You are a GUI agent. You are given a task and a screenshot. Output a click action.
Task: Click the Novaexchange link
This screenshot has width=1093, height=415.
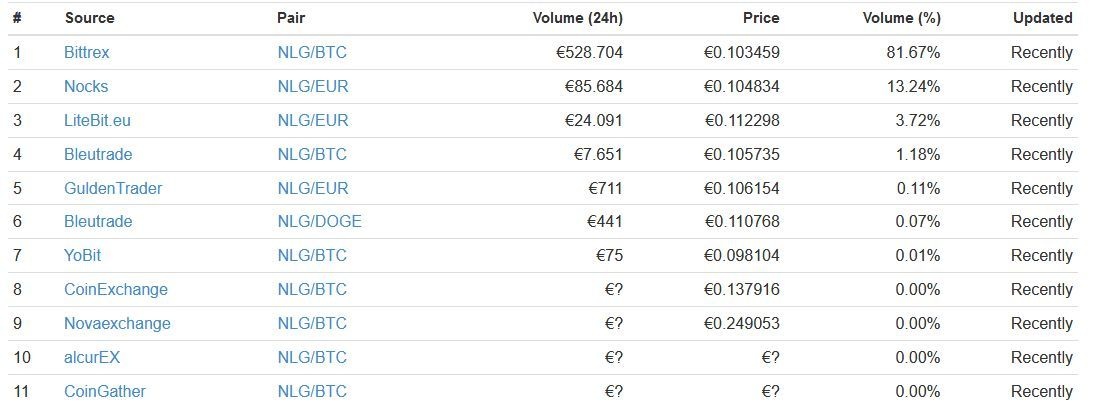(x=117, y=323)
